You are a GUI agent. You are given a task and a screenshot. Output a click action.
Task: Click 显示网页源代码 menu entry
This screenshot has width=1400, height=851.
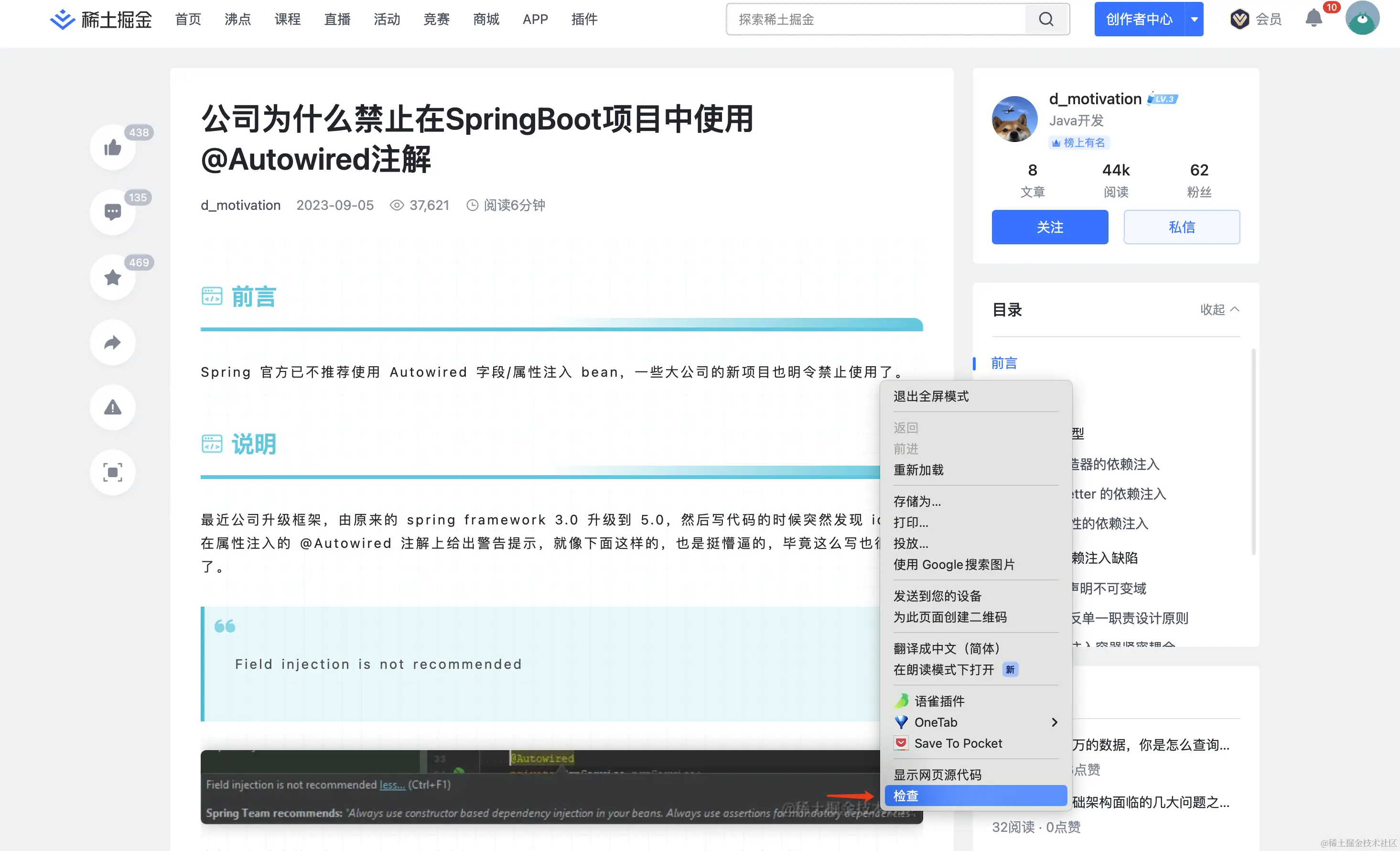937,774
